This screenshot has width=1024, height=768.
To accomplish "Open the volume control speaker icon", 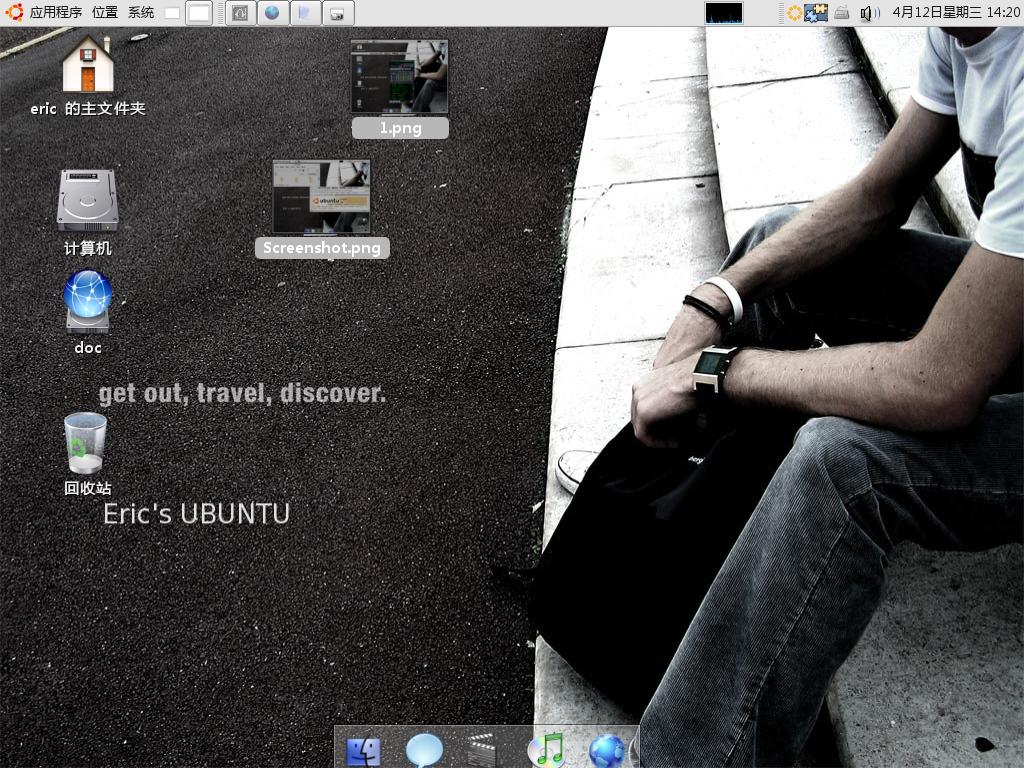I will [x=869, y=13].
